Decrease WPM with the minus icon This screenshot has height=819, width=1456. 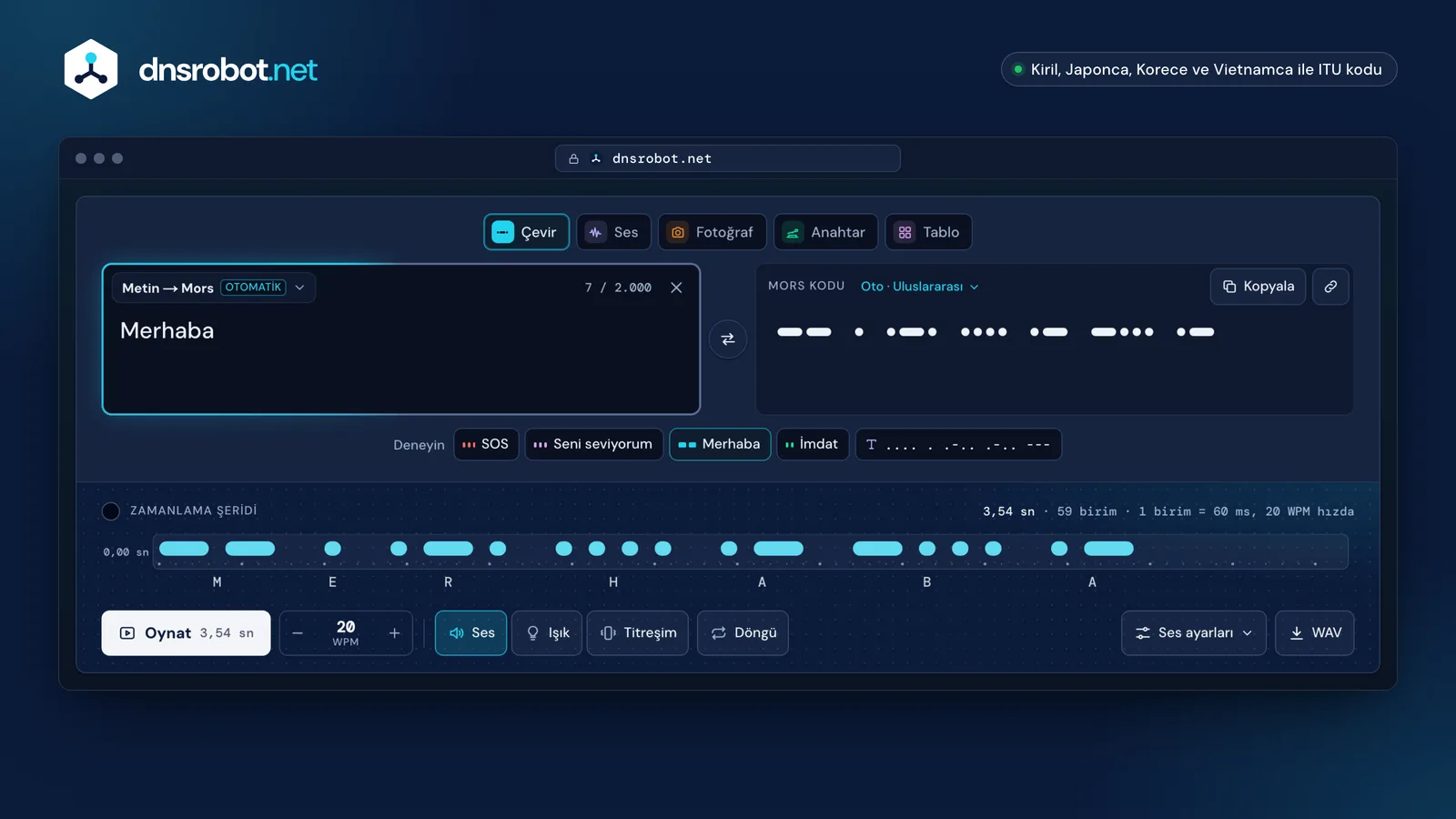click(298, 633)
